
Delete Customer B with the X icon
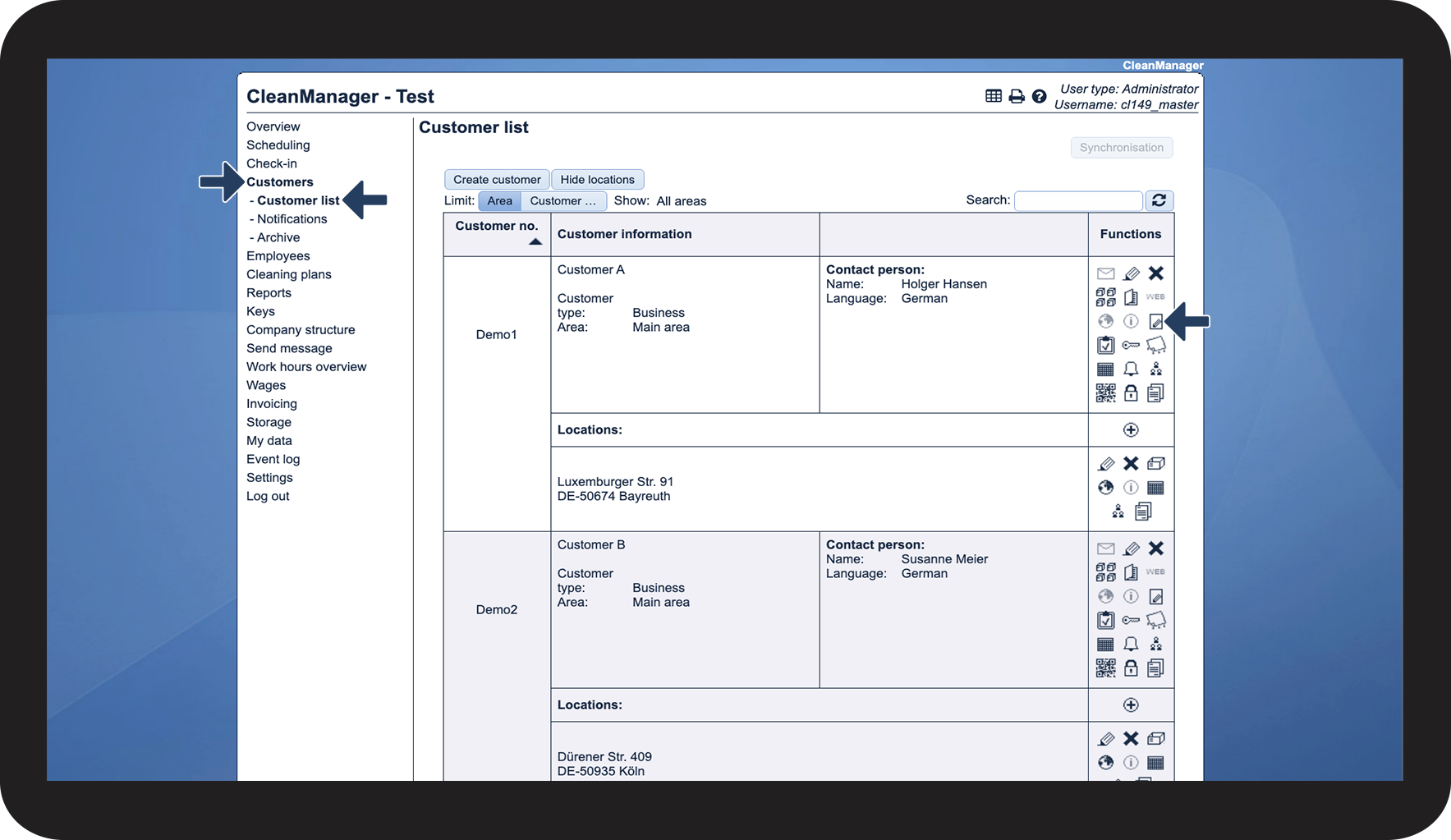click(x=1156, y=549)
